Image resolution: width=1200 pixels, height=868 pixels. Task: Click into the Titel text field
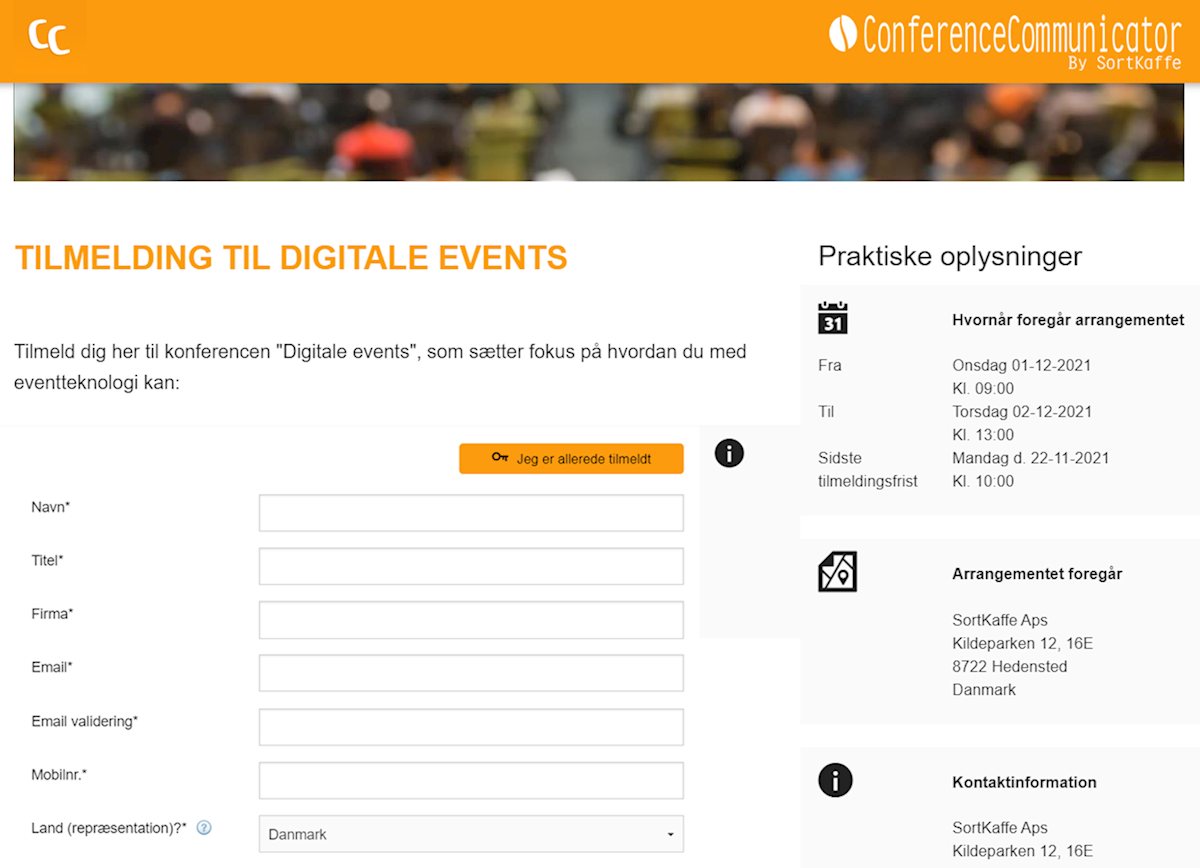coord(471,566)
